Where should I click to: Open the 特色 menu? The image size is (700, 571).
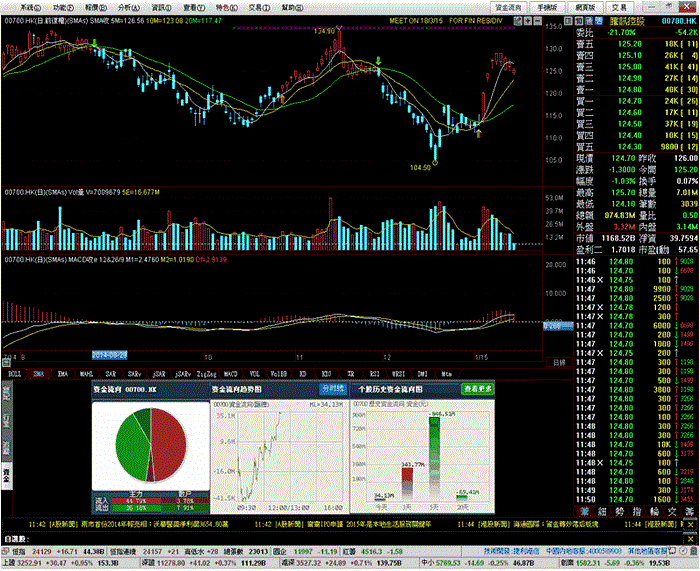pyautogui.click(x=227, y=8)
